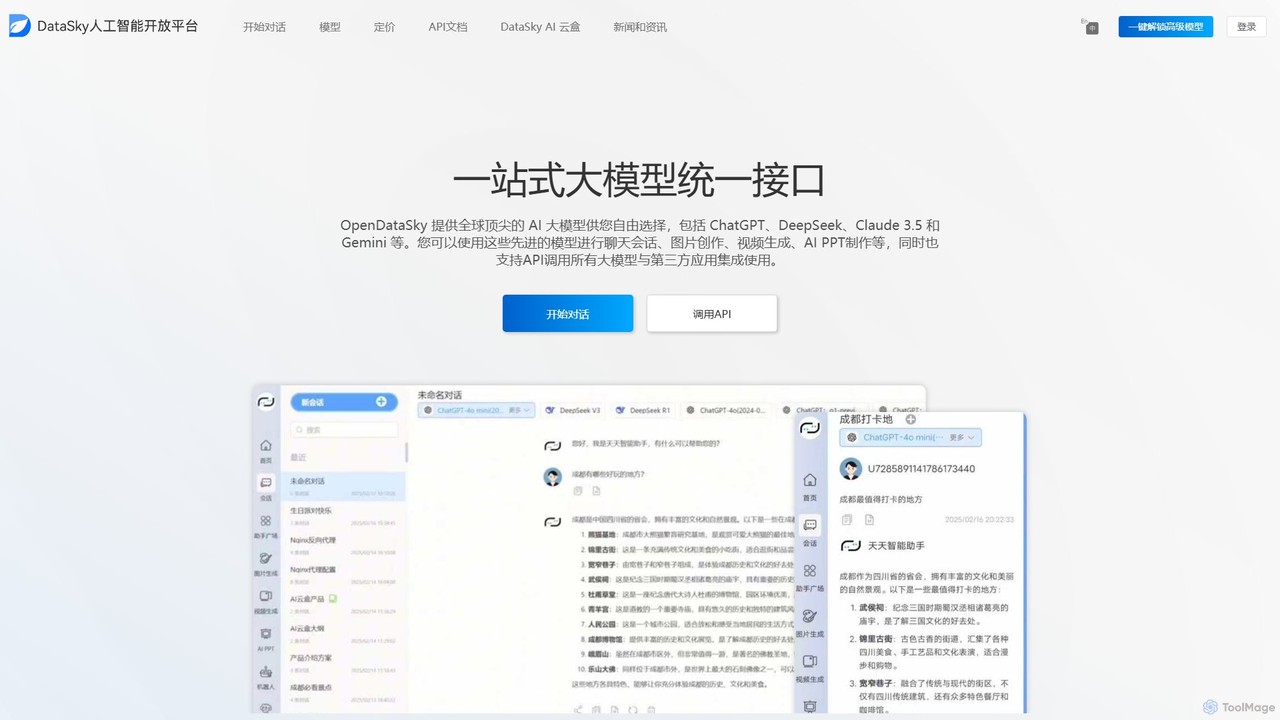Open ChatGPT-4o mini selector in 成都打卡地 window

click(911, 437)
